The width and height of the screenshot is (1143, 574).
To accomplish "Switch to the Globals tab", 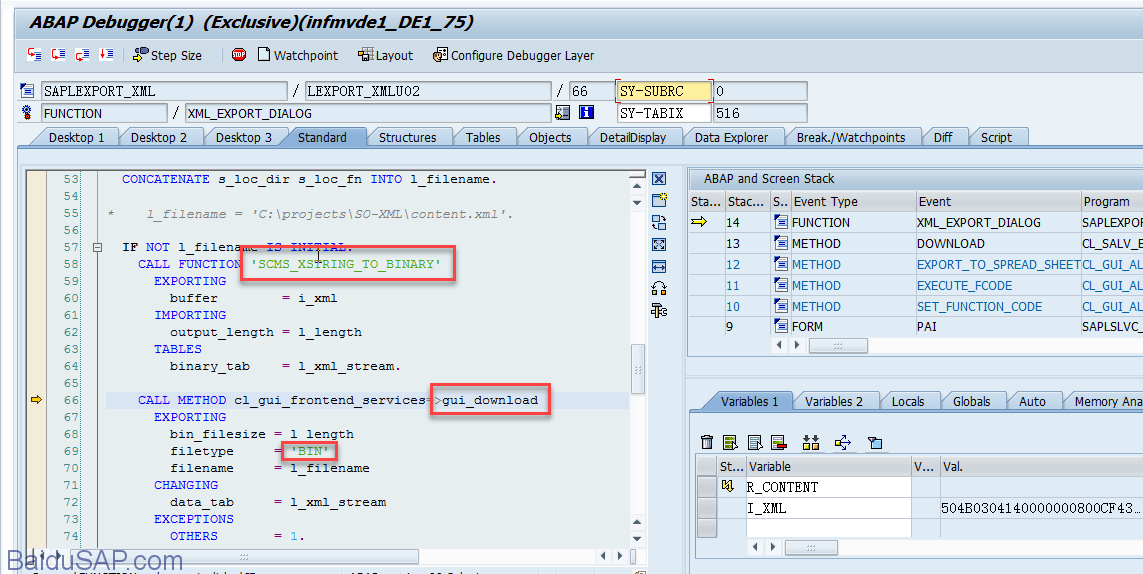I will click(x=971, y=401).
